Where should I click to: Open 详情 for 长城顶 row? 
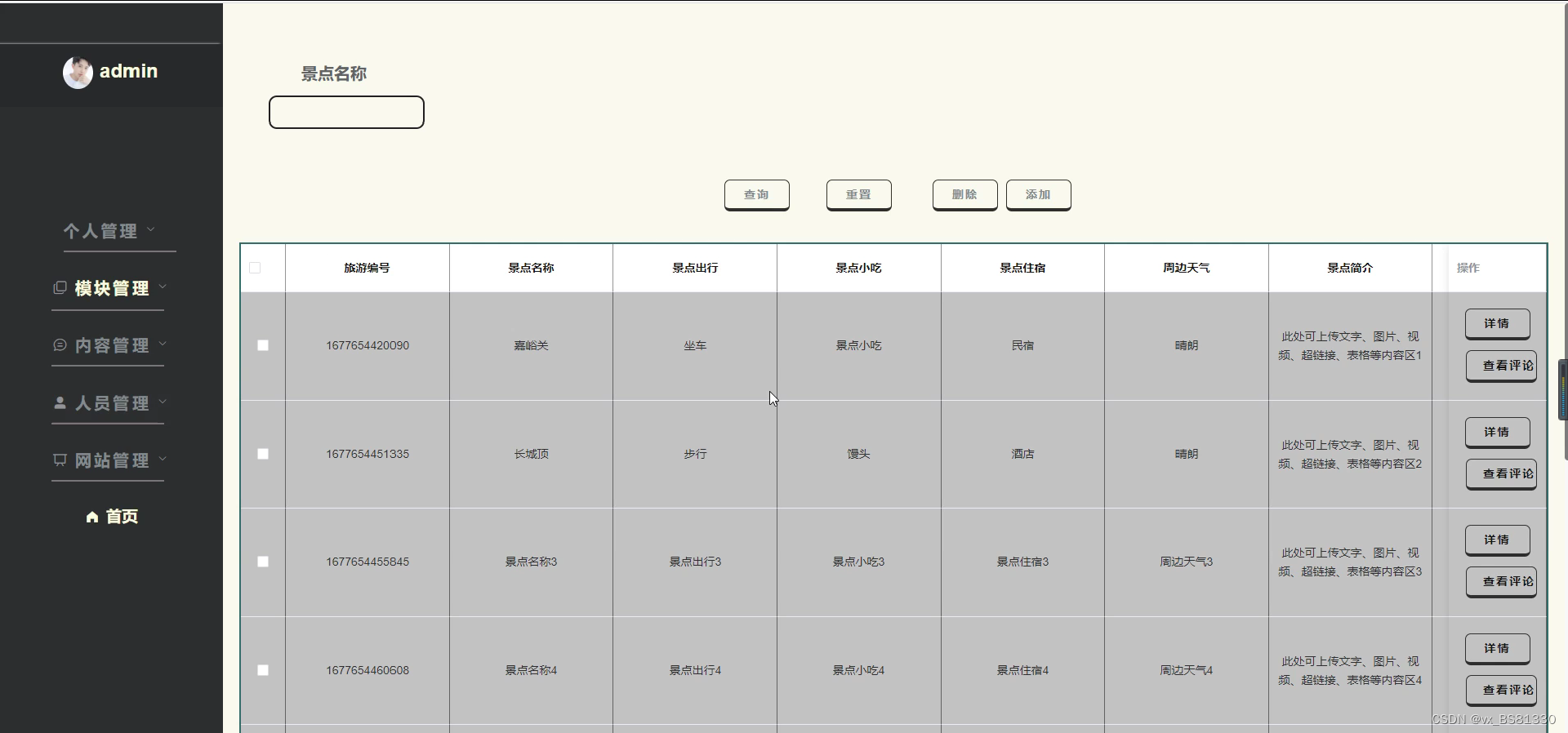(x=1498, y=433)
